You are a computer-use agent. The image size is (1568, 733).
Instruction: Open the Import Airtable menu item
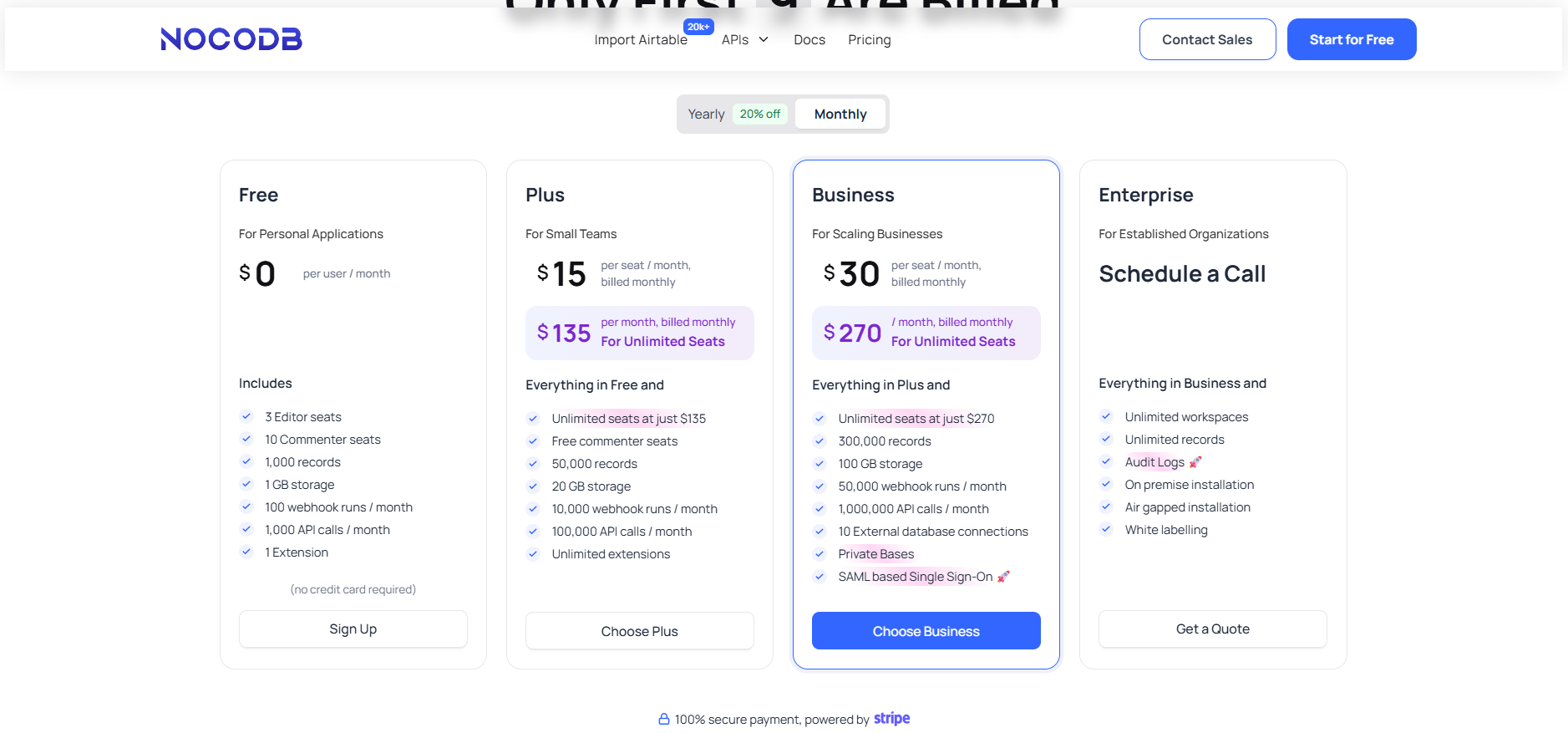tap(641, 40)
